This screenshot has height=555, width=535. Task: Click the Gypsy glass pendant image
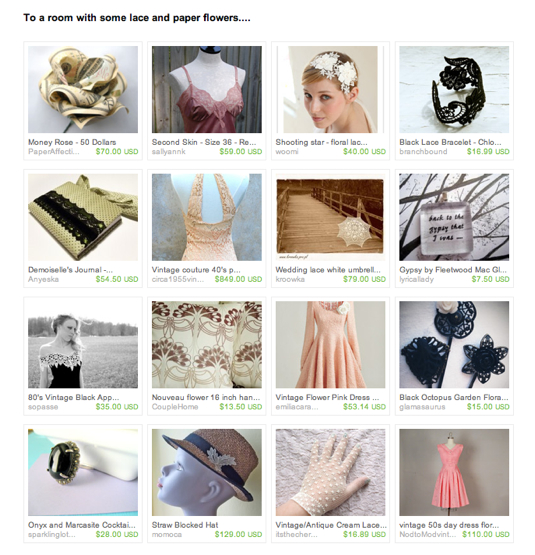click(454, 217)
